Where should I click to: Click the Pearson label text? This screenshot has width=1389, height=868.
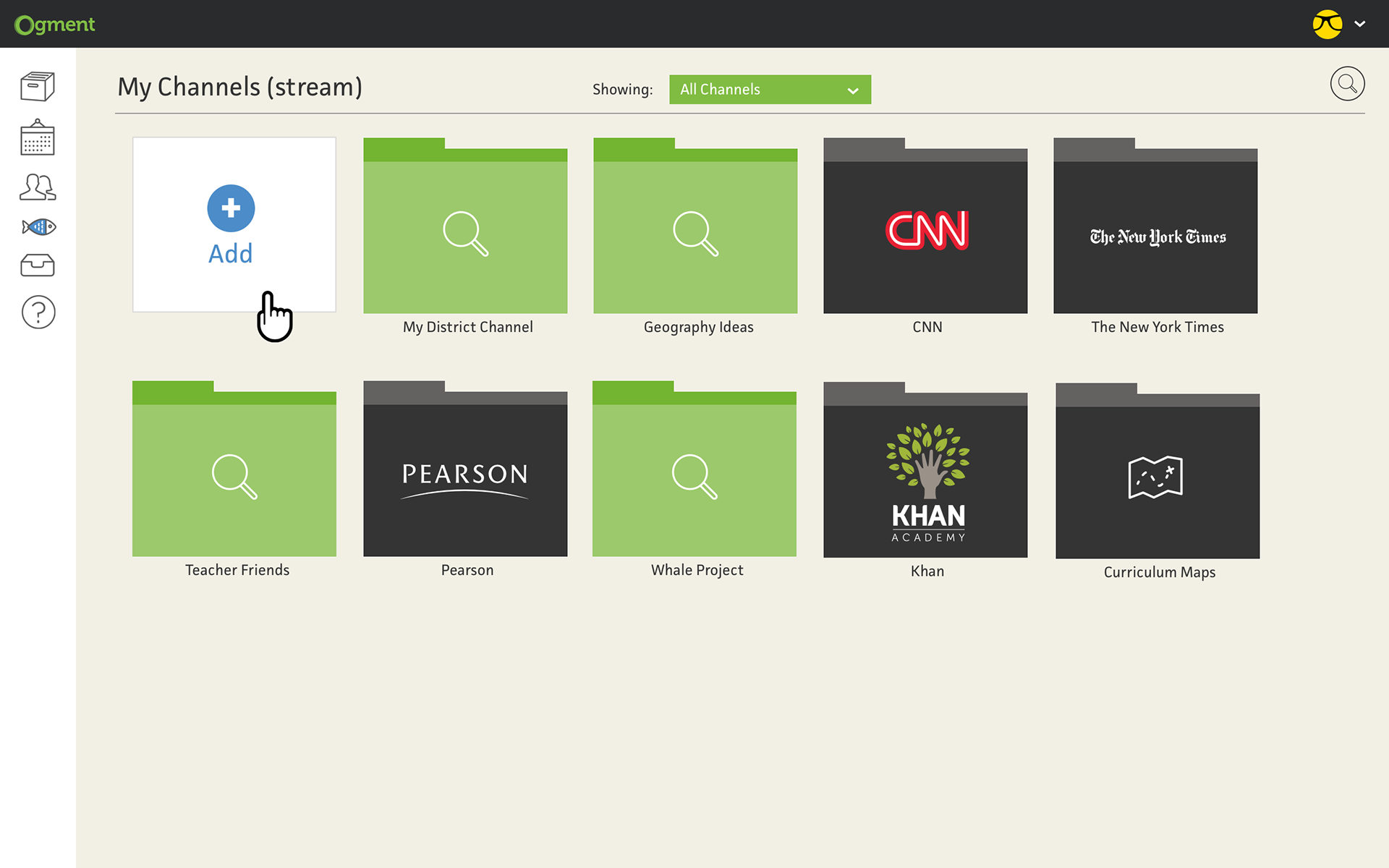click(467, 570)
